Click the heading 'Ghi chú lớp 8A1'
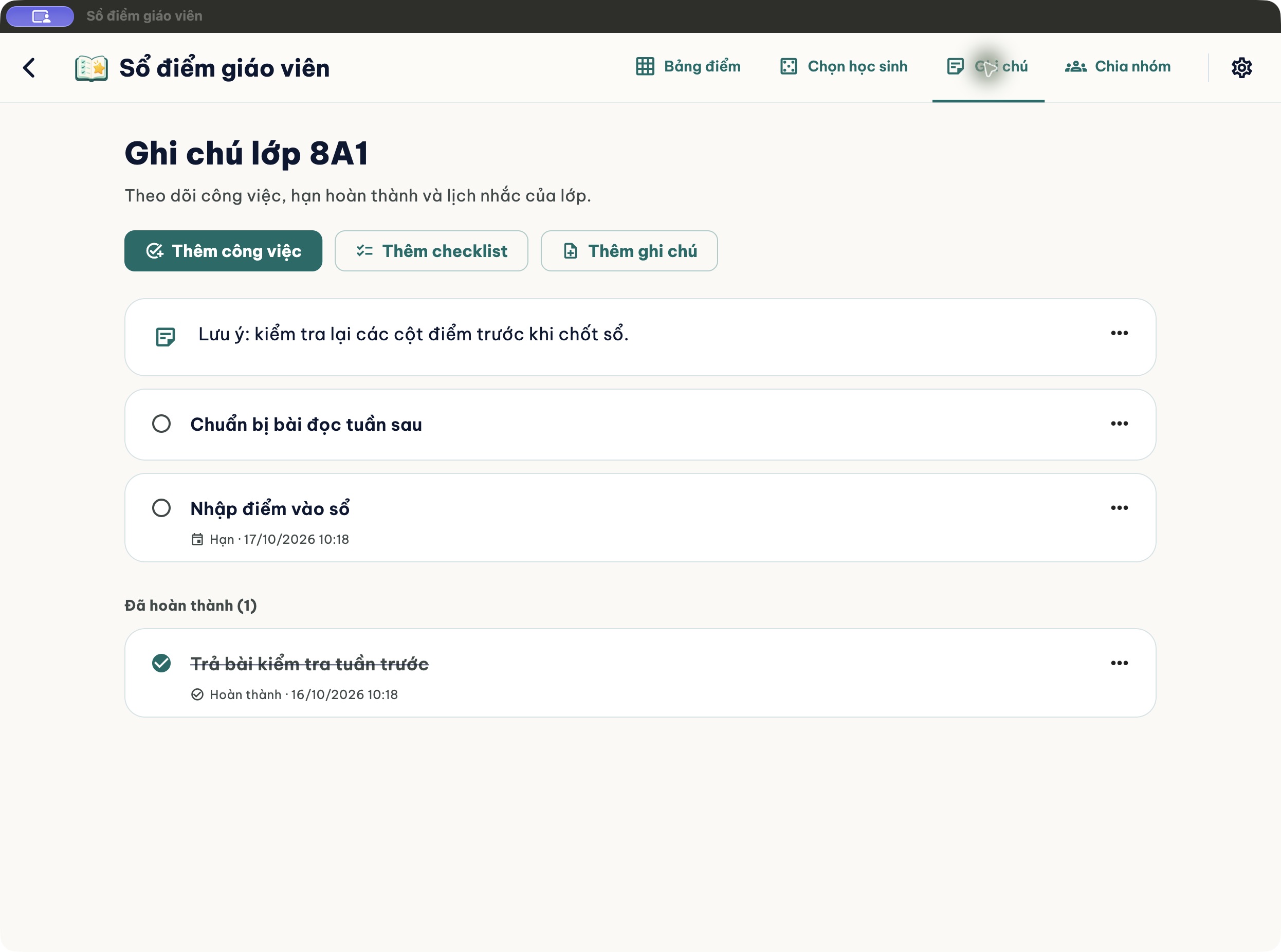 (x=246, y=153)
